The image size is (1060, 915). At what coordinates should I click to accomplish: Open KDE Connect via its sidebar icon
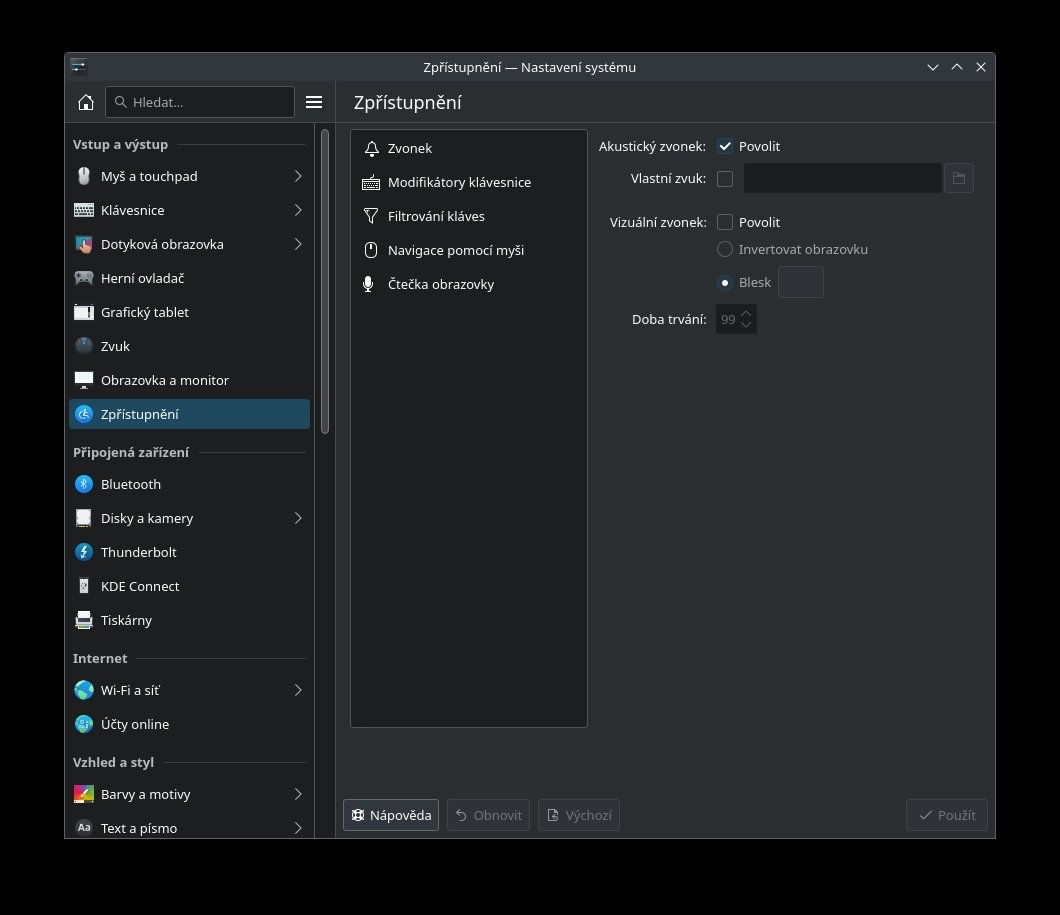pyautogui.click(x=84, y=586)
